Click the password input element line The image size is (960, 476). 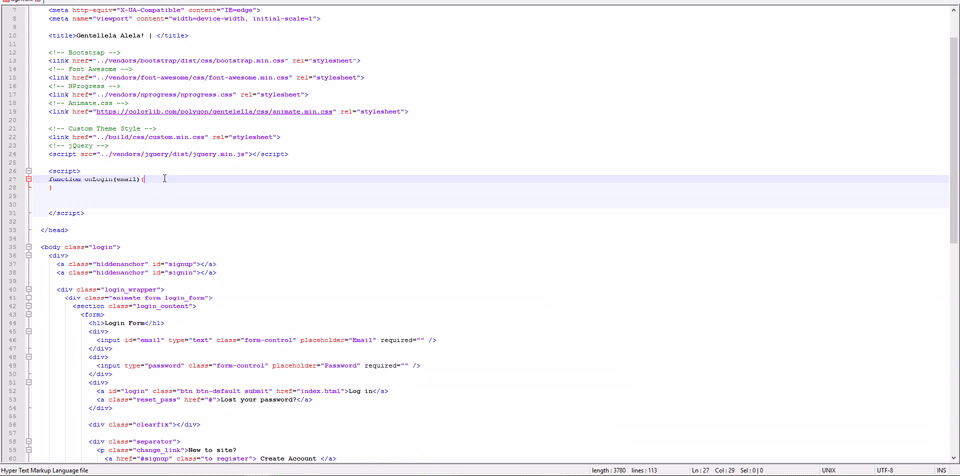(x=258, y=365)
